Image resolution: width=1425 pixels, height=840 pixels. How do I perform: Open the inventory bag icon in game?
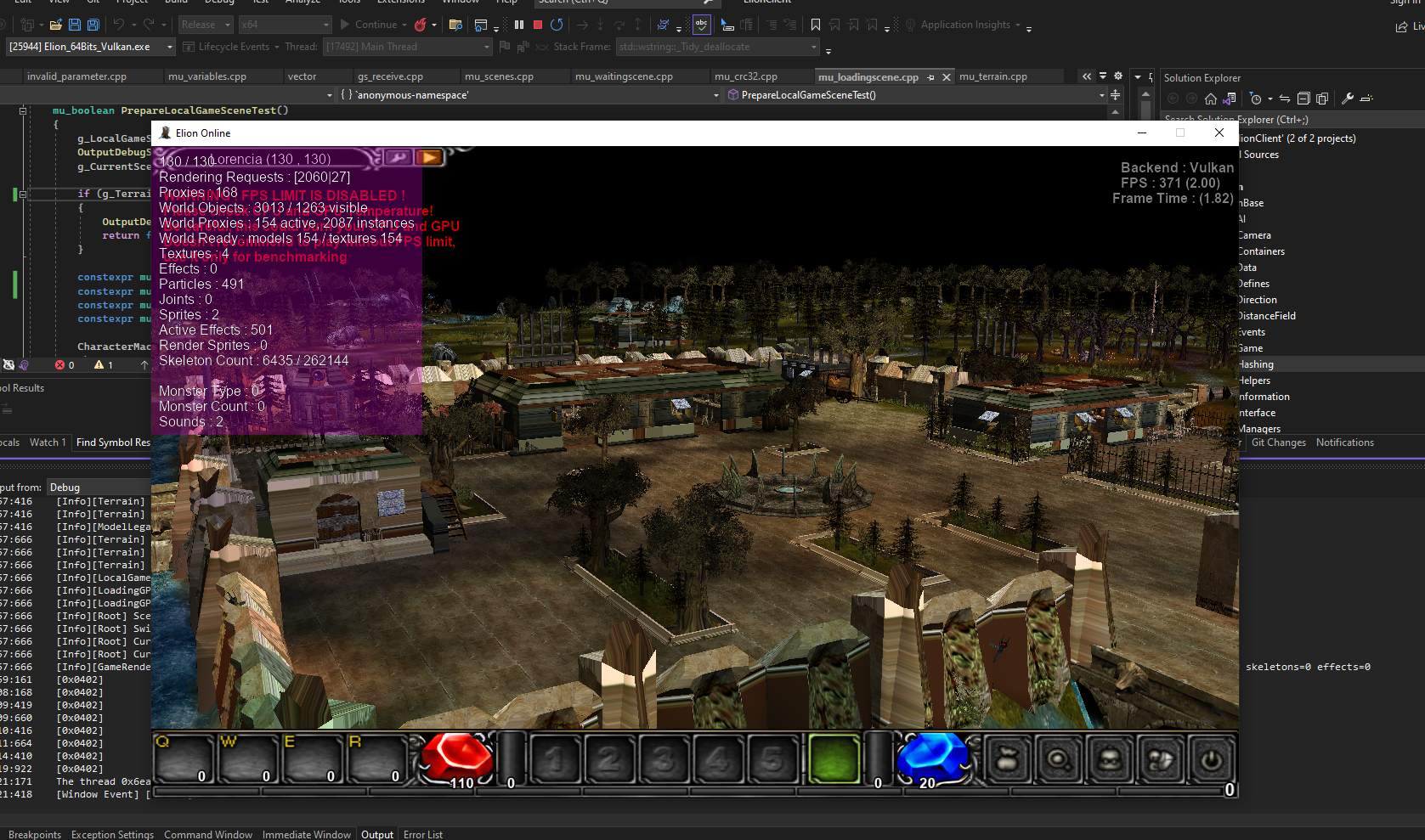pyautogui.click(x=1007, y=759)
